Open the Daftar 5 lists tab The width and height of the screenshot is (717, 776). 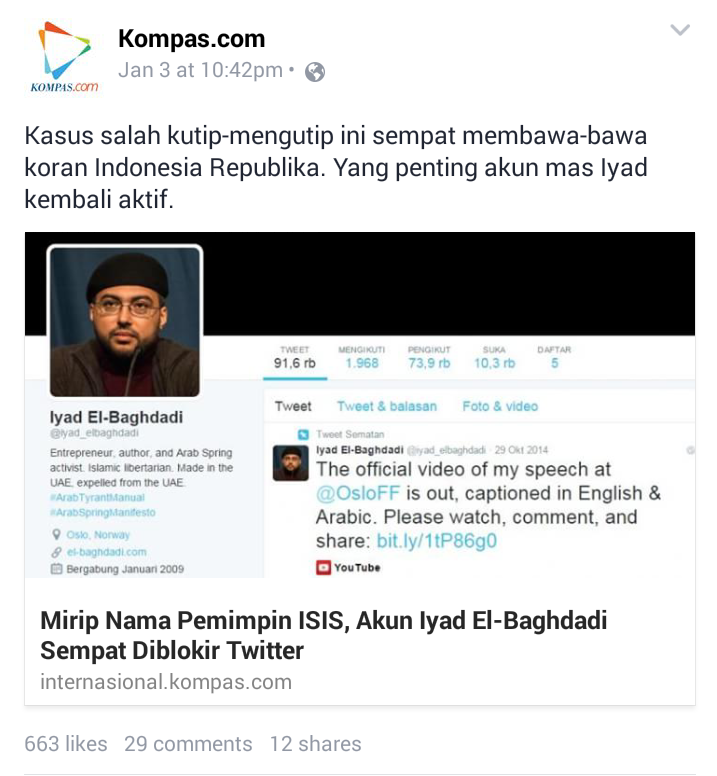[554, 357]
